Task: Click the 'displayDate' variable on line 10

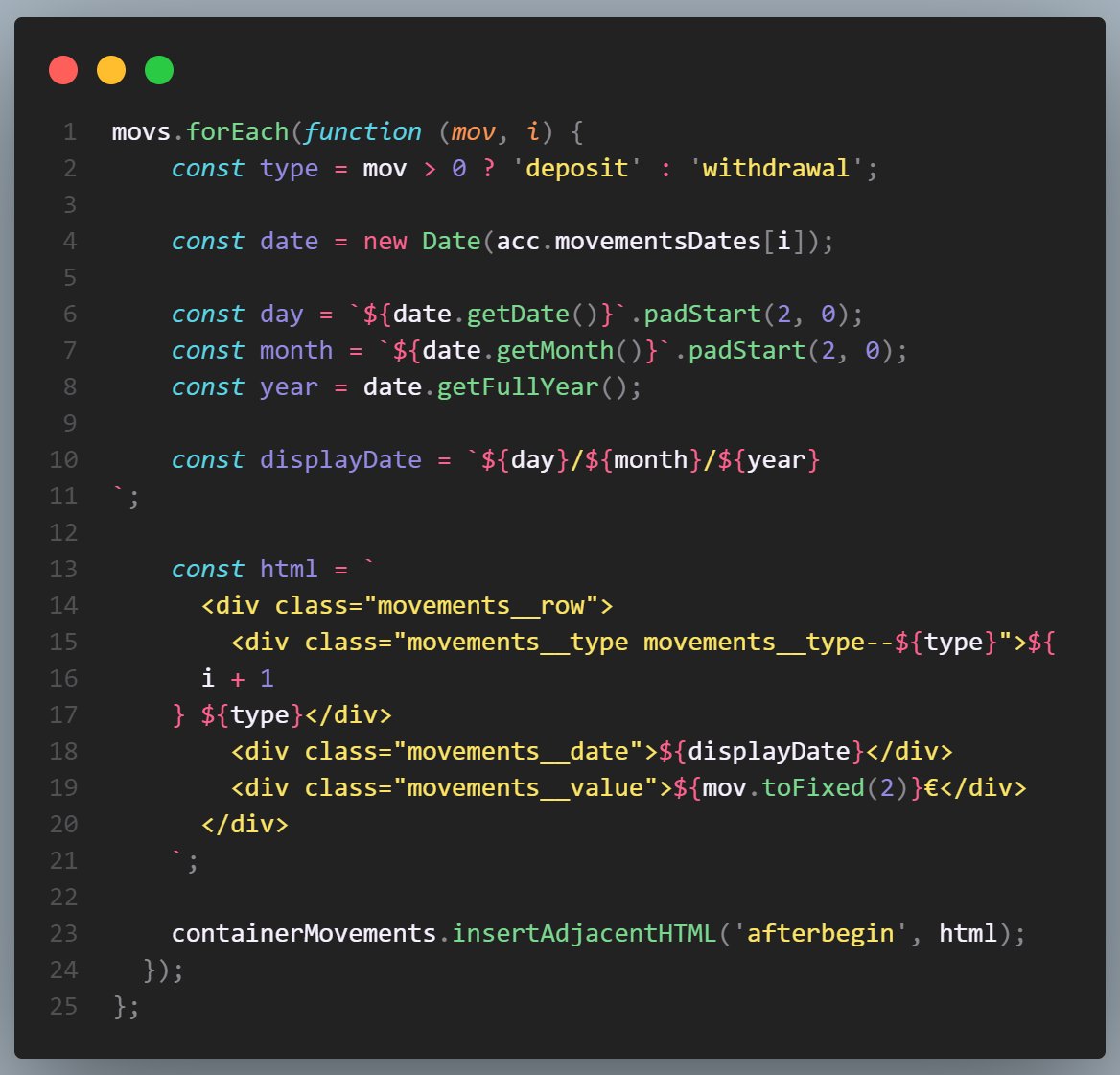Action: 340,460
